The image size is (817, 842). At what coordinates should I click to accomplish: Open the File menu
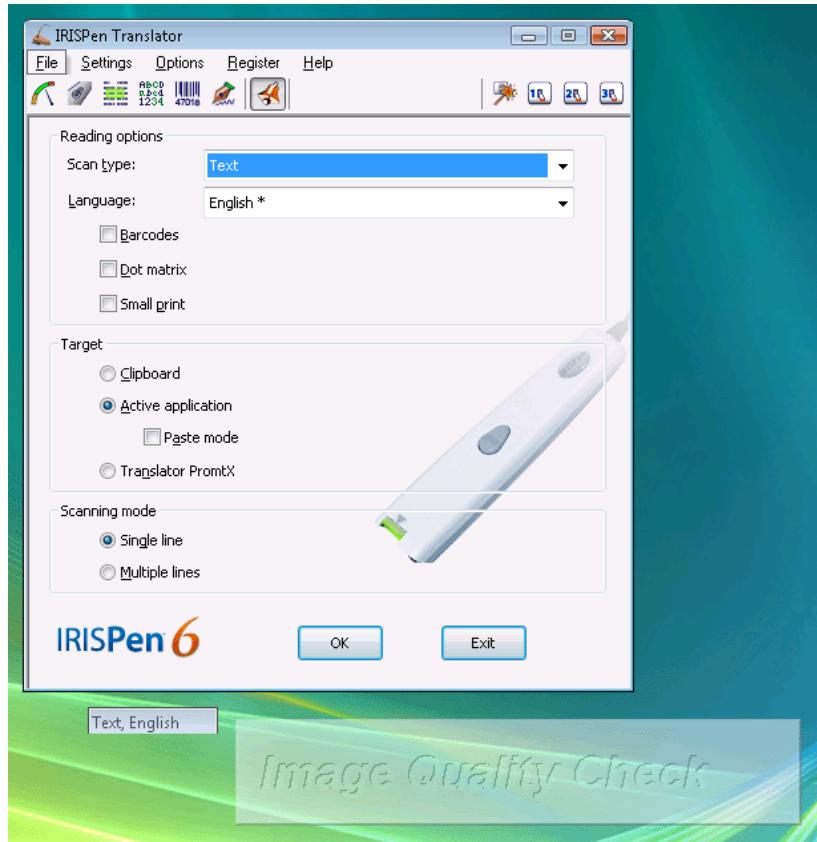pyautogui.click(x=47, y=63)
